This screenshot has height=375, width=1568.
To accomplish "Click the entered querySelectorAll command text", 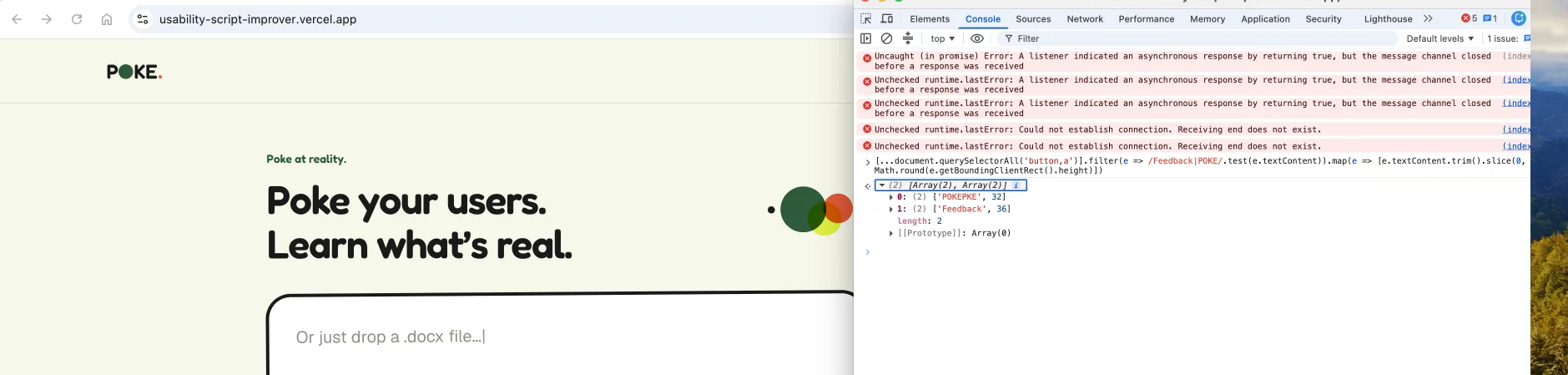I will point(1200,165).
